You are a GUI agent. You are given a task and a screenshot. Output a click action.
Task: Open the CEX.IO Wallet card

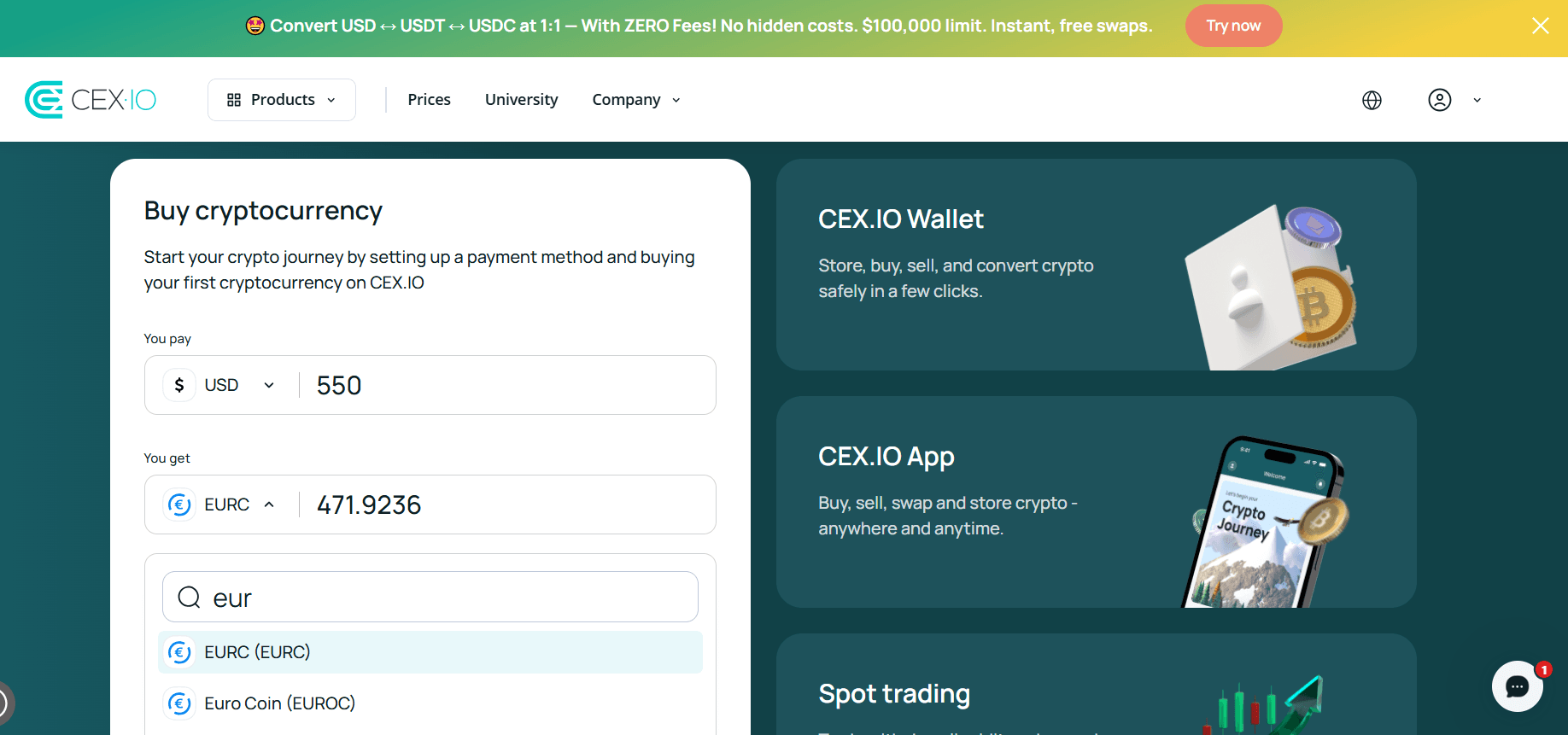(1096, 265)
